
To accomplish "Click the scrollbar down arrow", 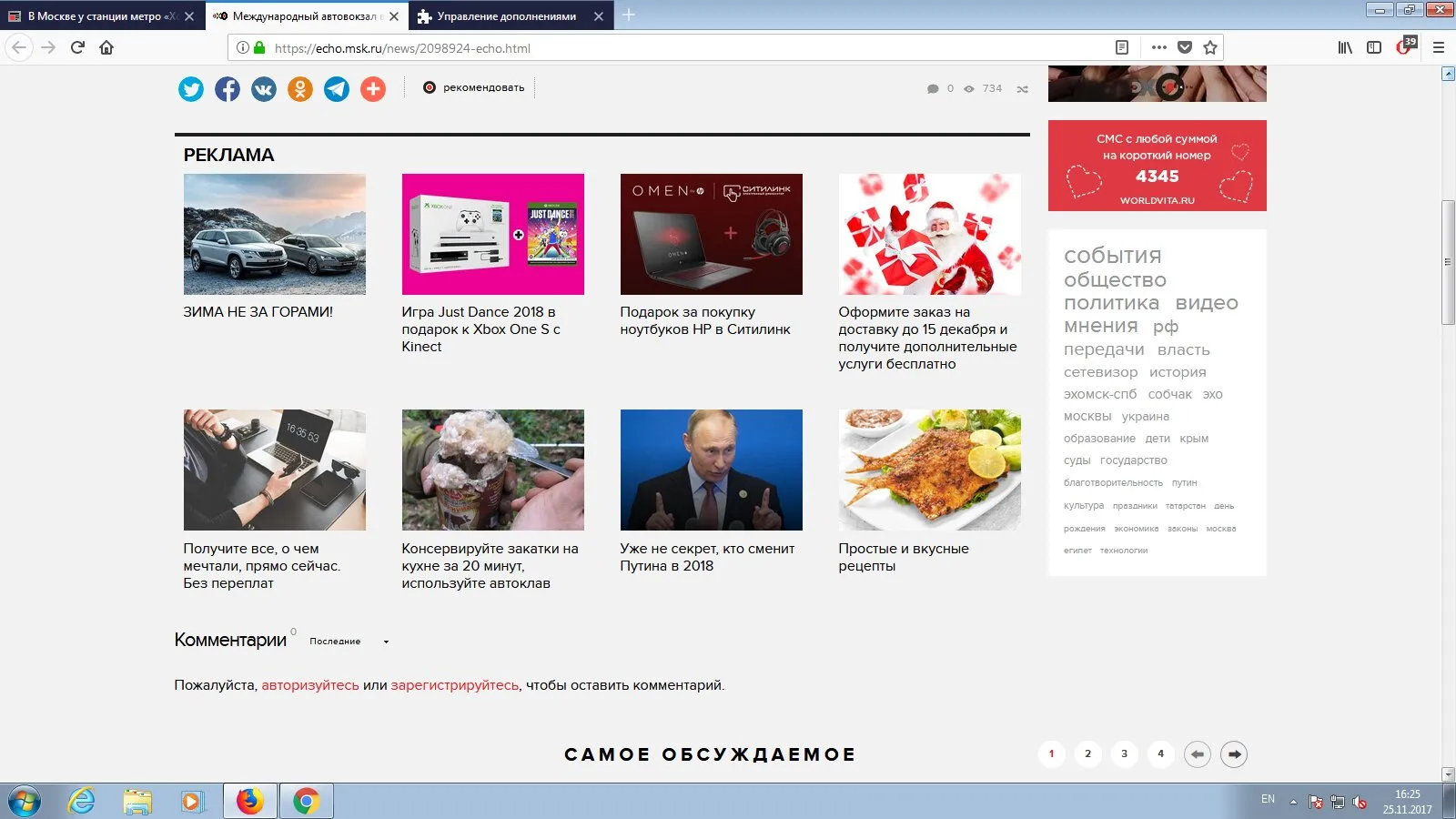I will 1448,774.
